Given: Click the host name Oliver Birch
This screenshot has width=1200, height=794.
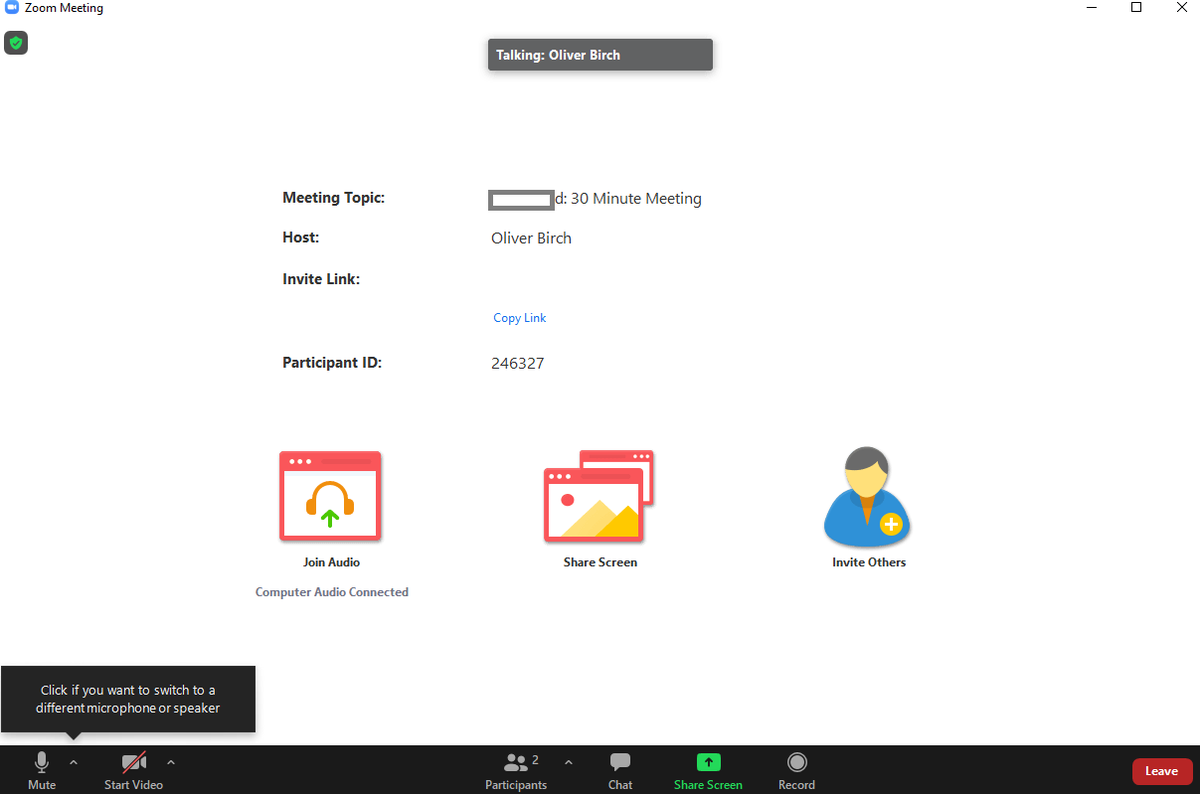Looking at the screenshot, I should click(531, 238).
